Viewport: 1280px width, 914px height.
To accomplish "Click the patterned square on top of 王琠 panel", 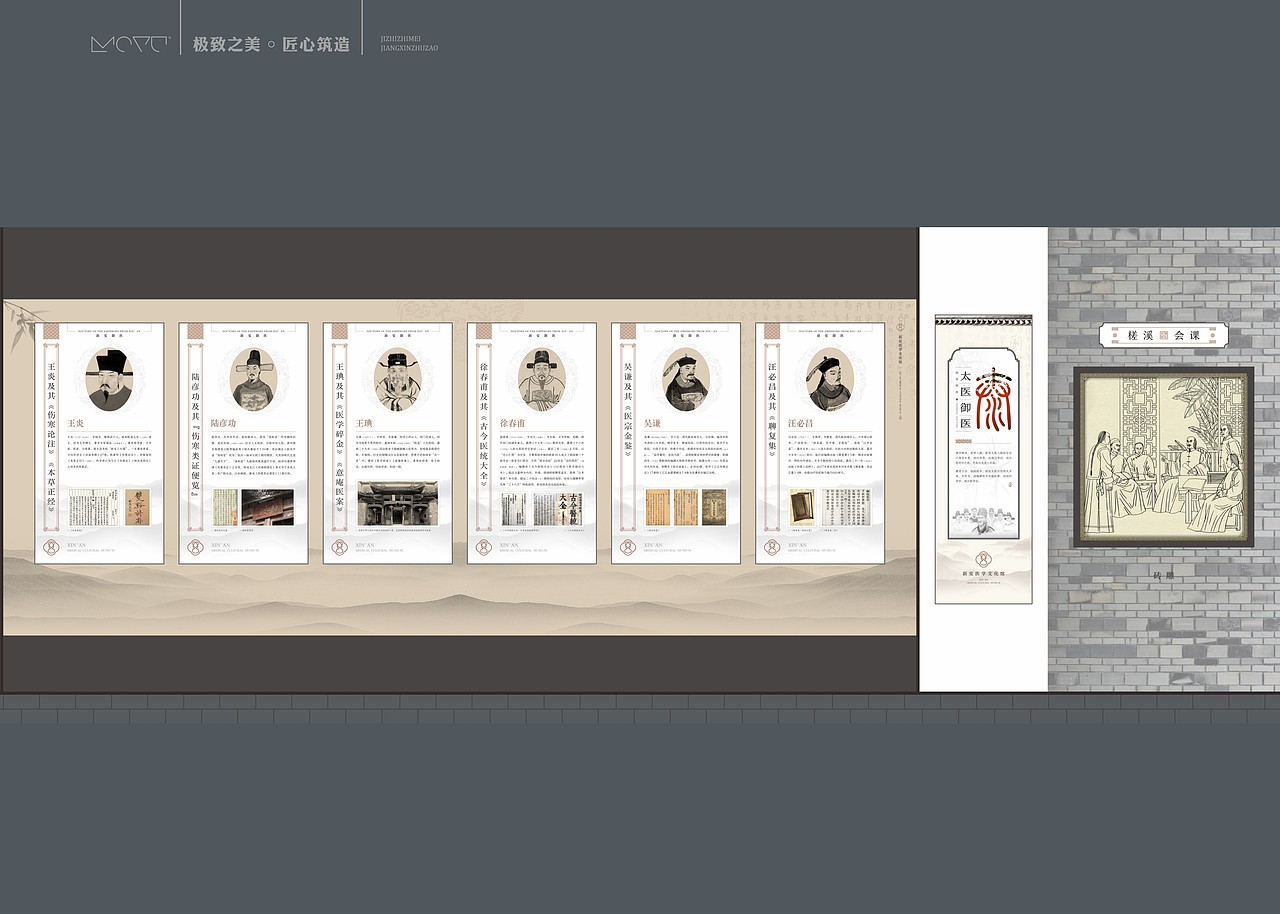I will (x=339, y=331).
